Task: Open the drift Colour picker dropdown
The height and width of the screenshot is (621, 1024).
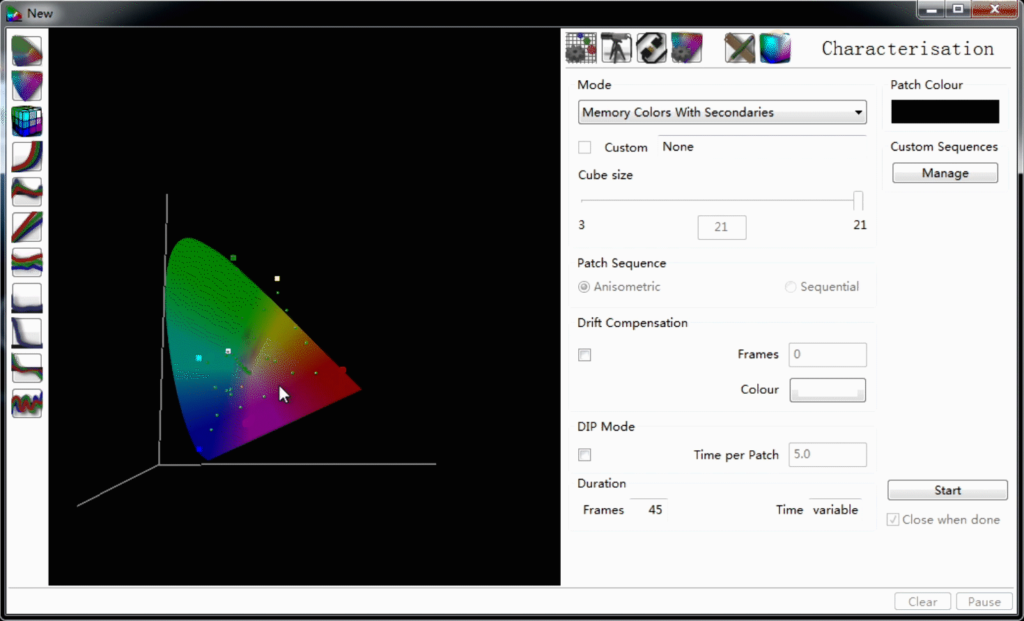Action: click(827, 390)
